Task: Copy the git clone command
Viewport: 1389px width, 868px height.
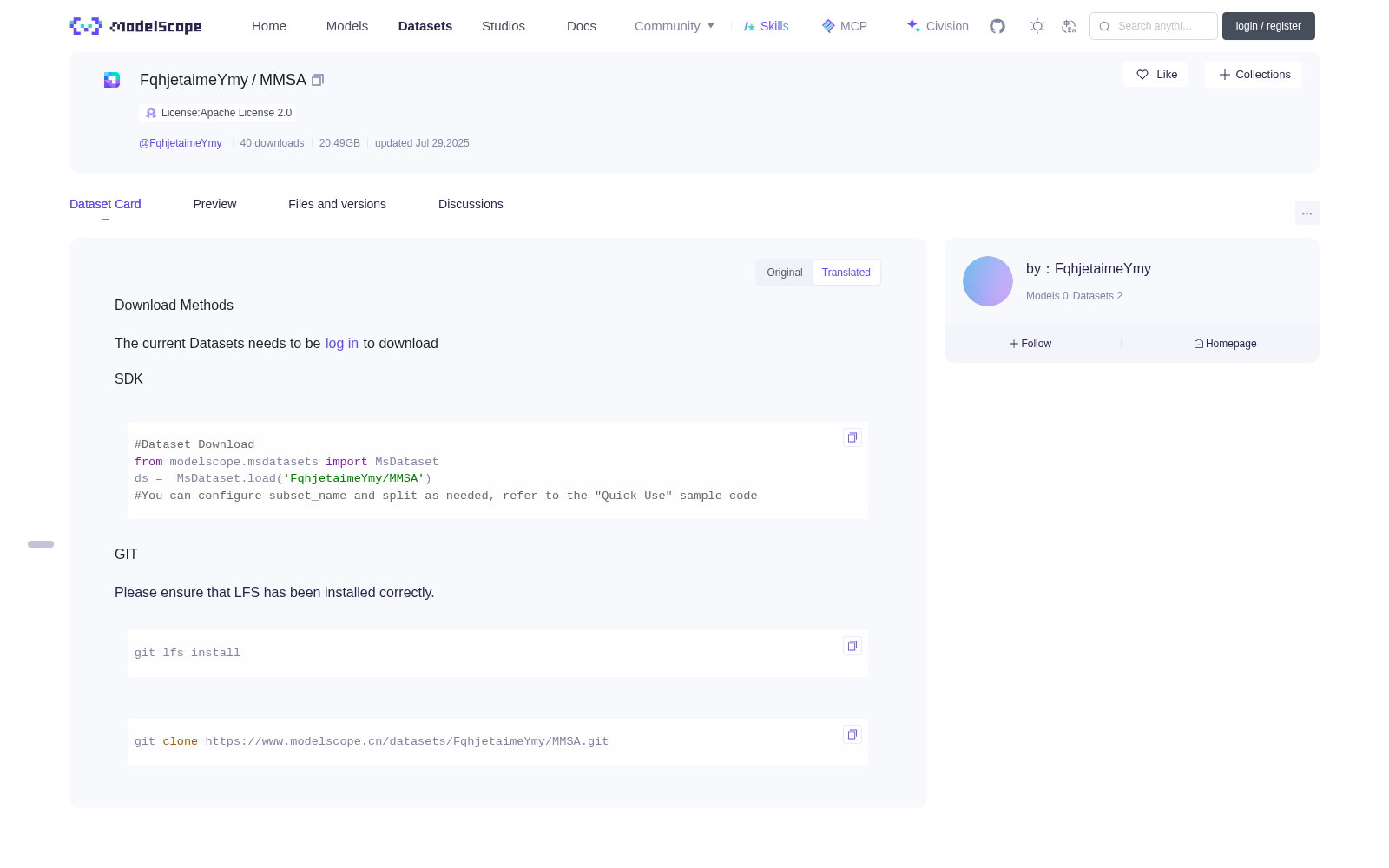Action: pos(852,734)
